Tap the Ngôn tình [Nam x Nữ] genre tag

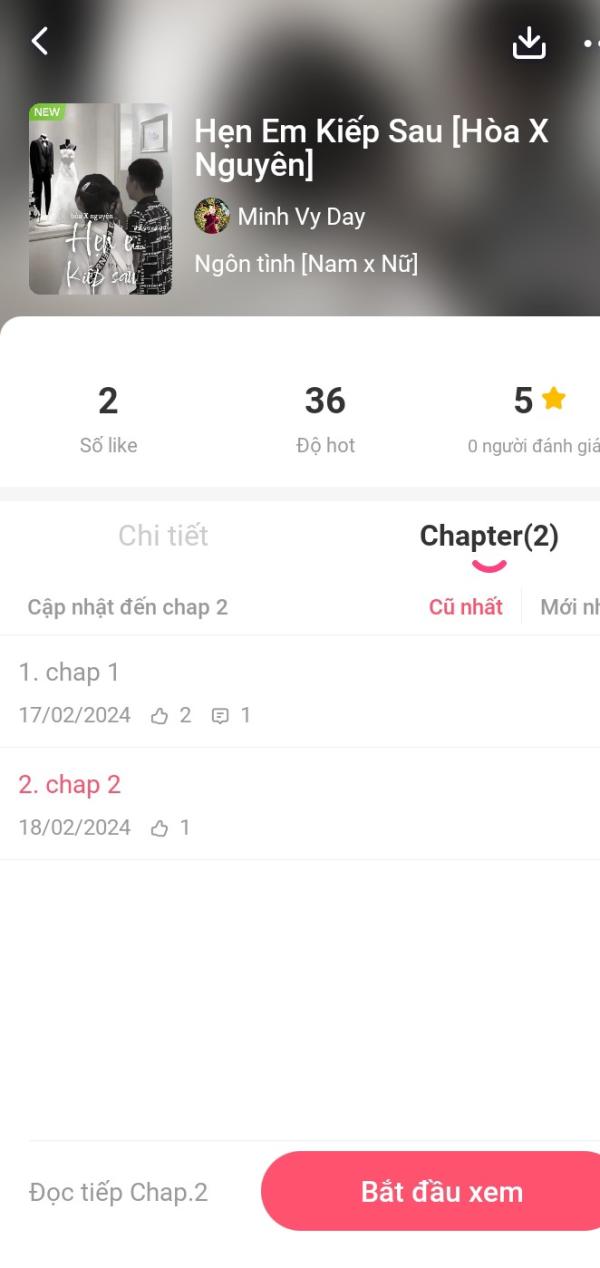point(306,264)
